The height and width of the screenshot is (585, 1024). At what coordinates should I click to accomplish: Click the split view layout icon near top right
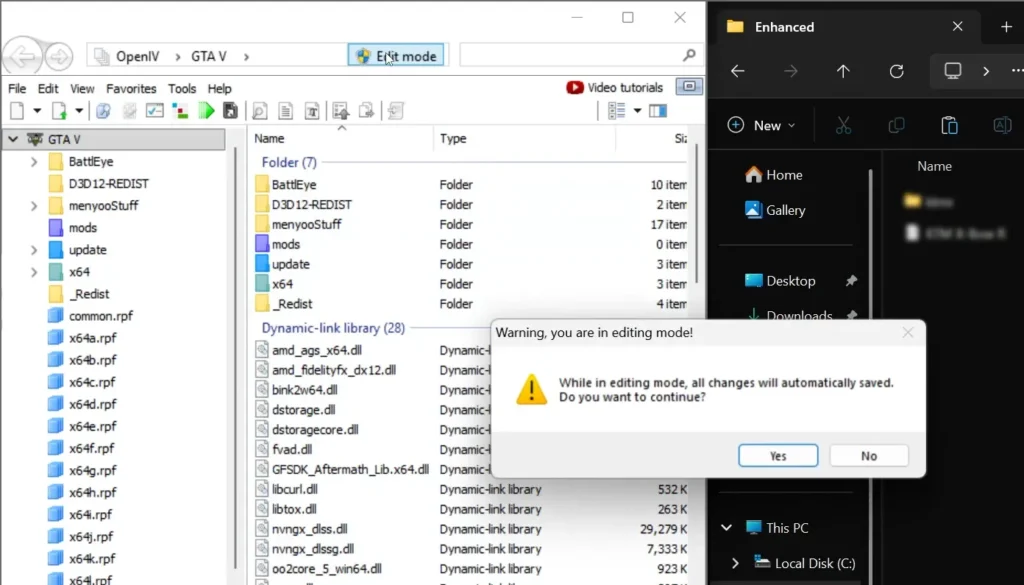tap(658, 110)
